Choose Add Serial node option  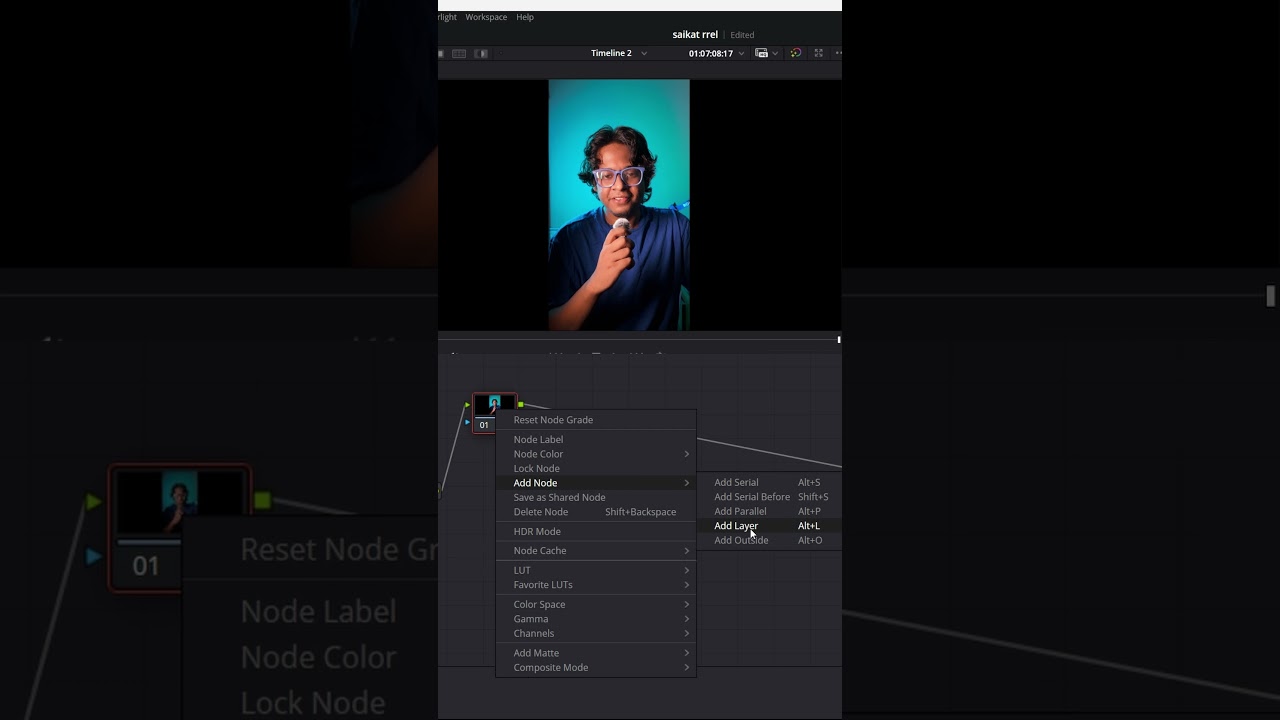770,482
